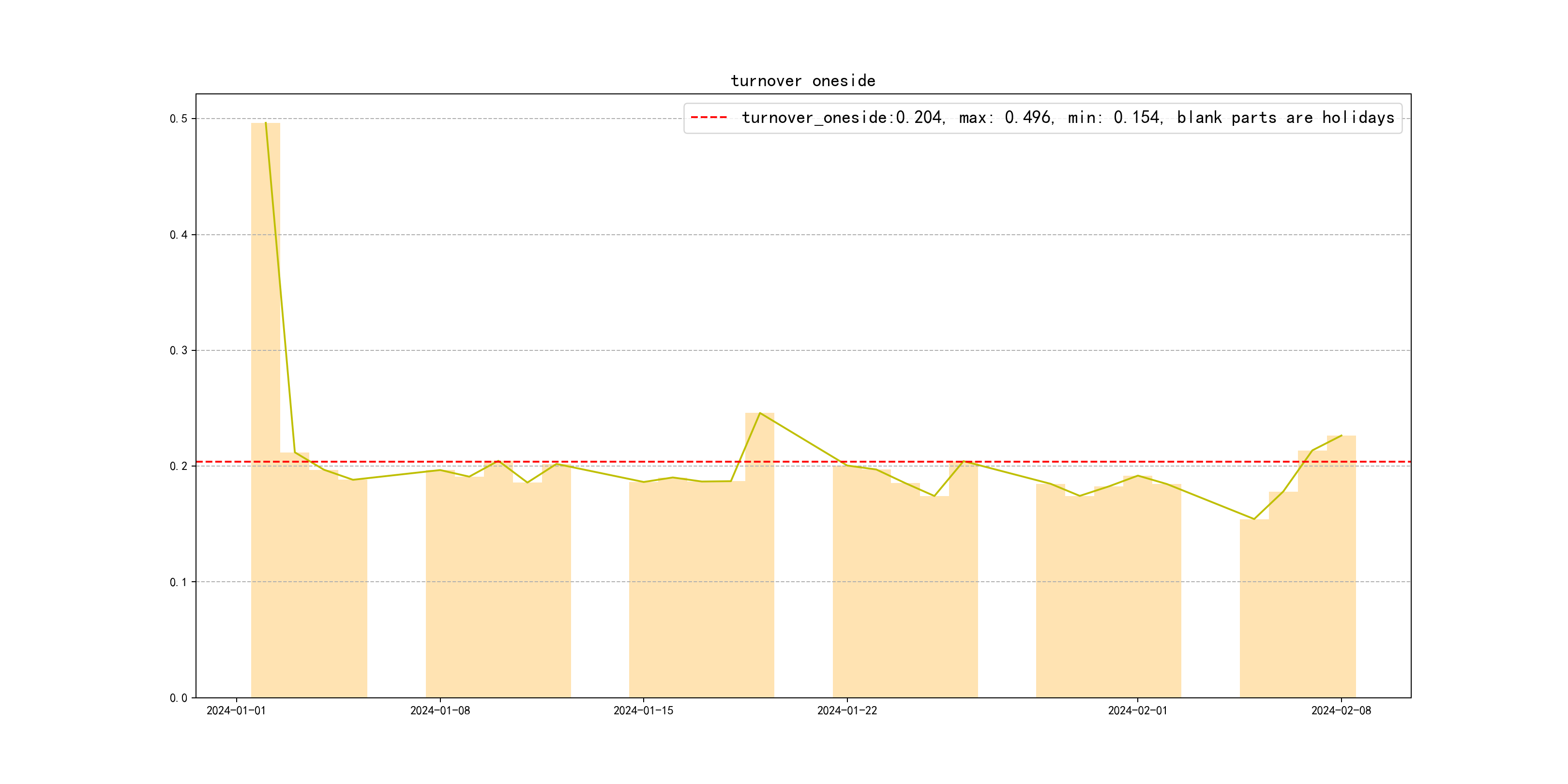Click y-axis tick label 0.1

(x=179, y=582)
